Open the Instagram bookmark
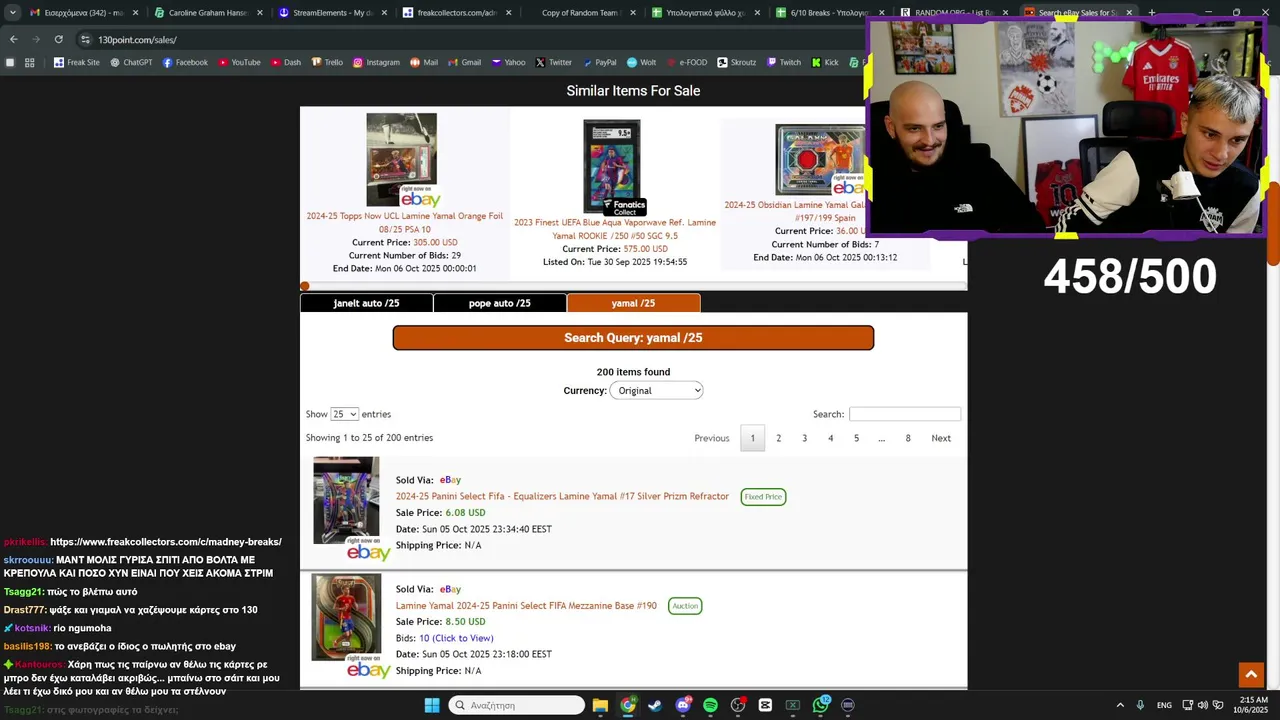1280x720 pixels. pos(375,62)
